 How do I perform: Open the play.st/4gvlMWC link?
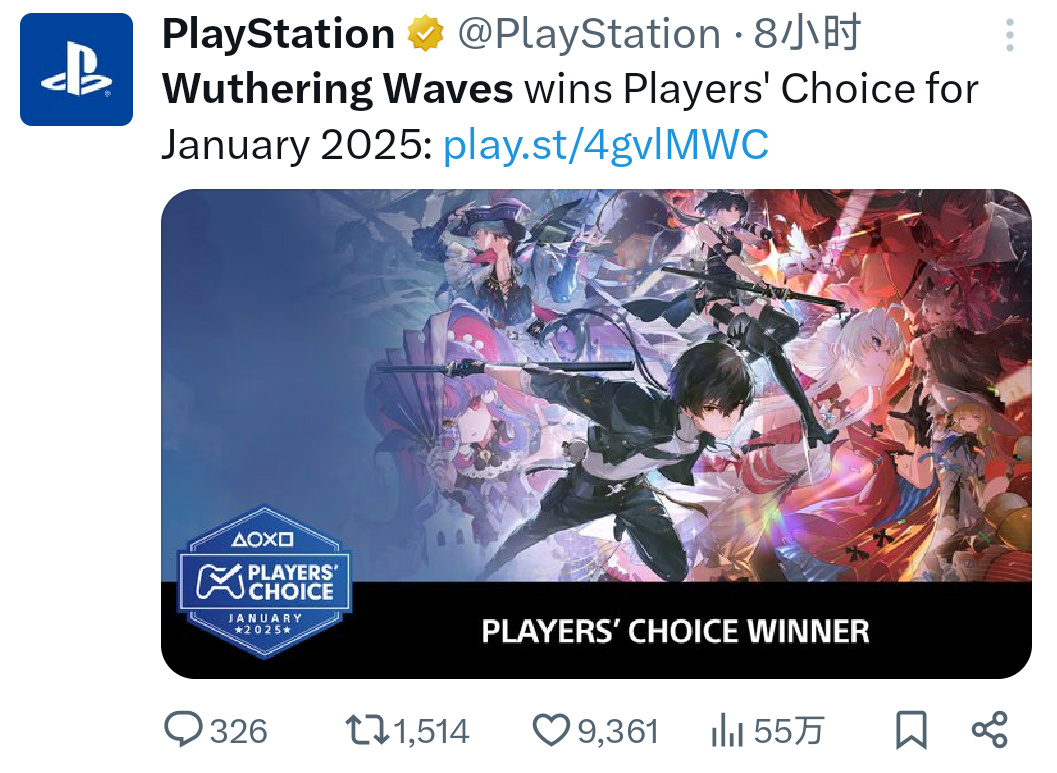click(605, 146)
